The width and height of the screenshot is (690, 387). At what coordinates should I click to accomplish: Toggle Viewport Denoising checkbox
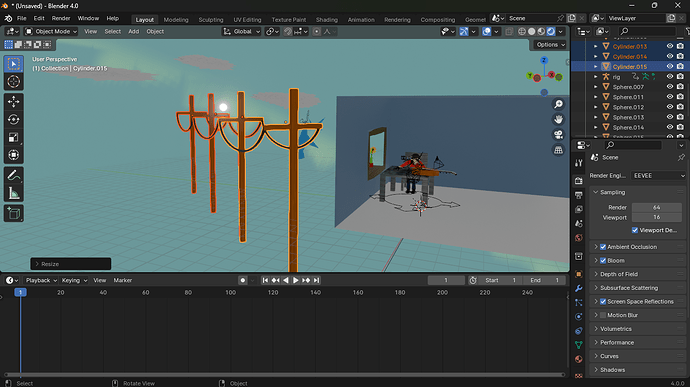click(x=635, y=230)
